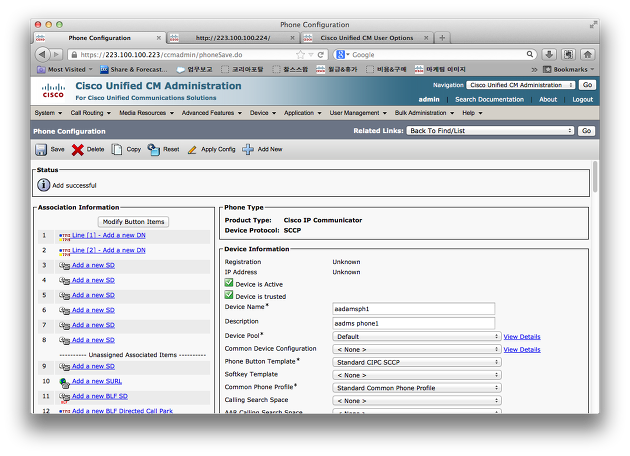Screen dimensions: 630x456
Task: Click the line icon beside Line [1]
Action: 65,237
